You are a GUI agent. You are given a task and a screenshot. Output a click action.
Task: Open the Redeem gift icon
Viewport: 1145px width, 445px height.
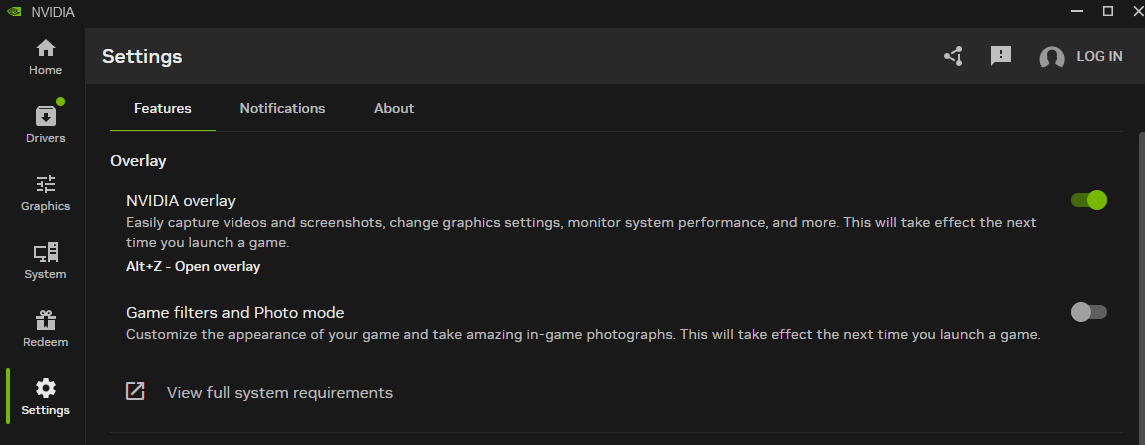coord(45,320)
